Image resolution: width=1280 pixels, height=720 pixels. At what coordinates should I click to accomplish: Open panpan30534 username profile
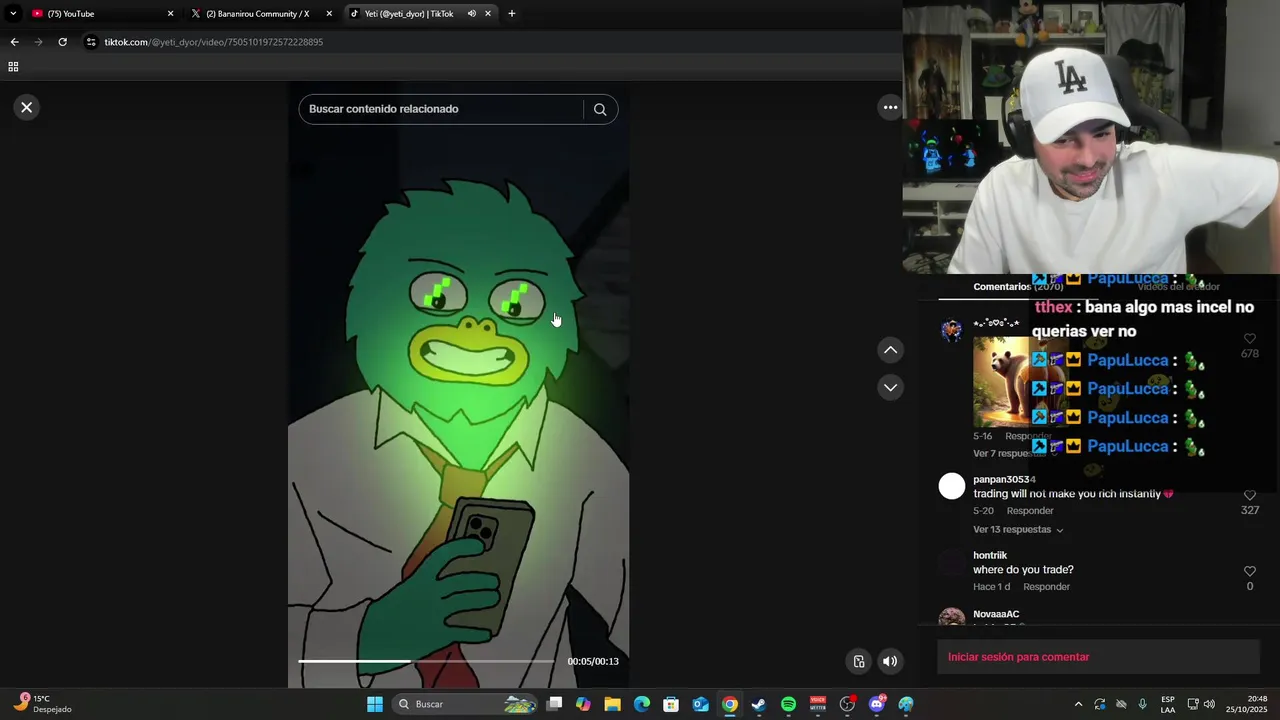click(1004, 479)
